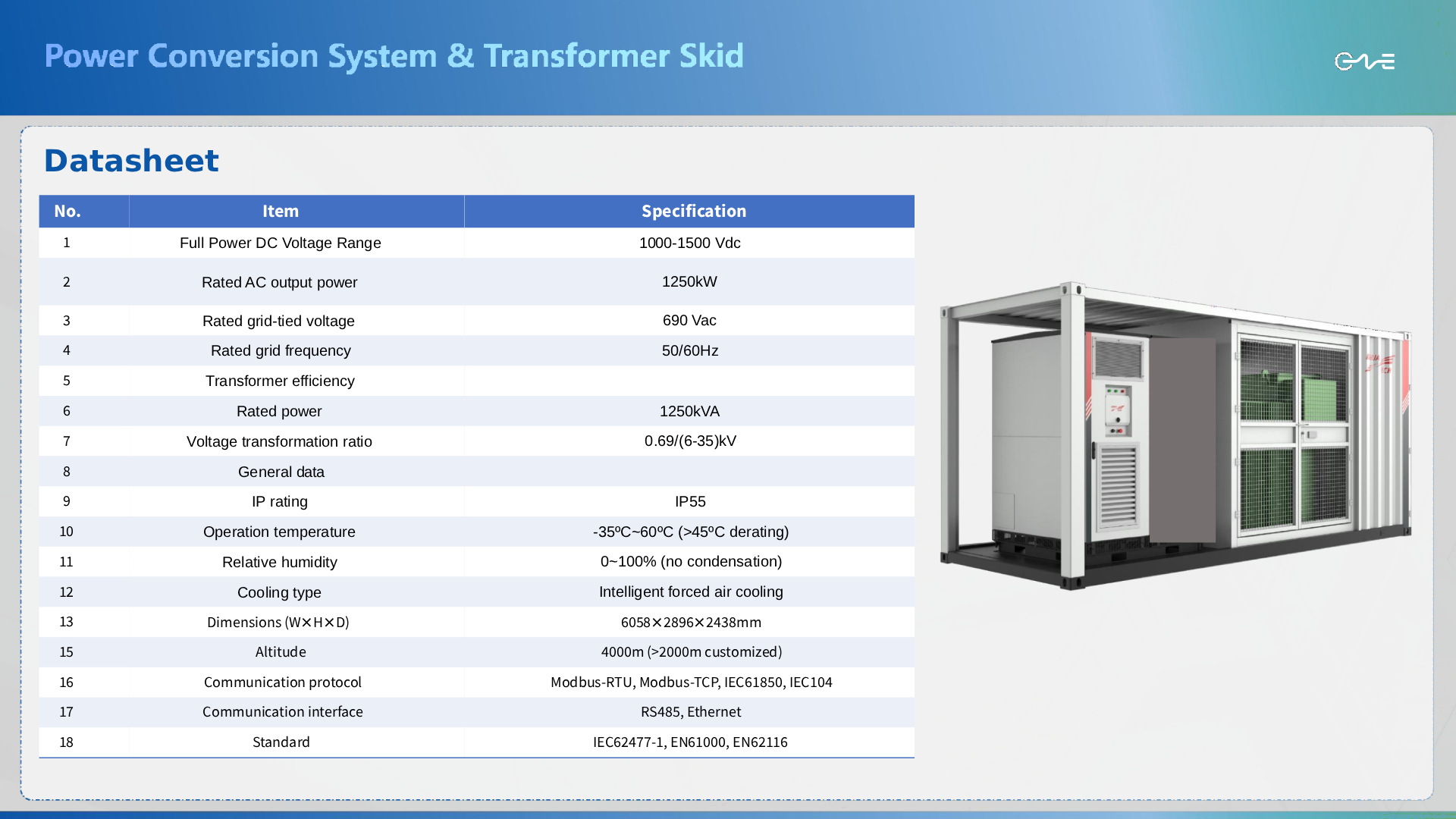Select the No. column header

tap(67, 212)
